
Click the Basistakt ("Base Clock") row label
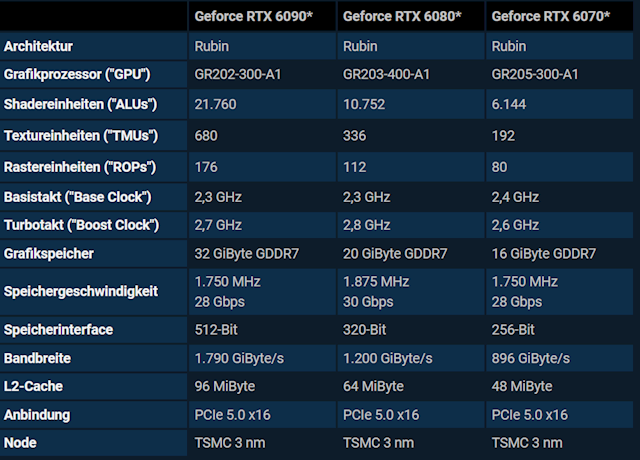point(77,195)
